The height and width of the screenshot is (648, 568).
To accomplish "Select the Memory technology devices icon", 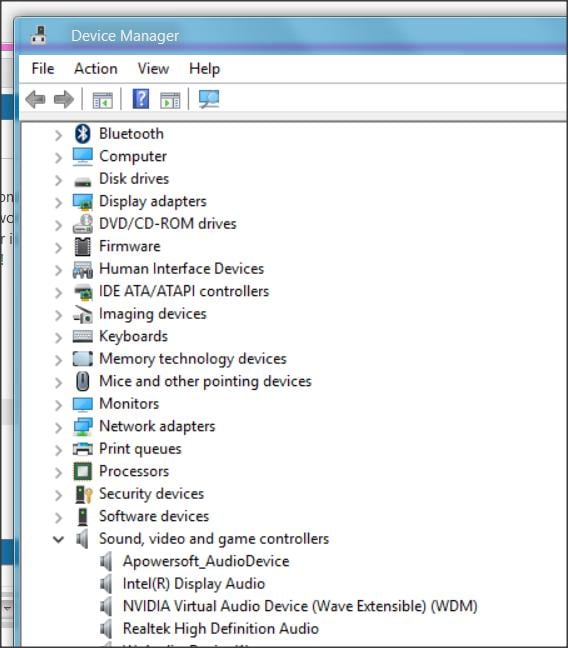I will [x=83, y=359].
